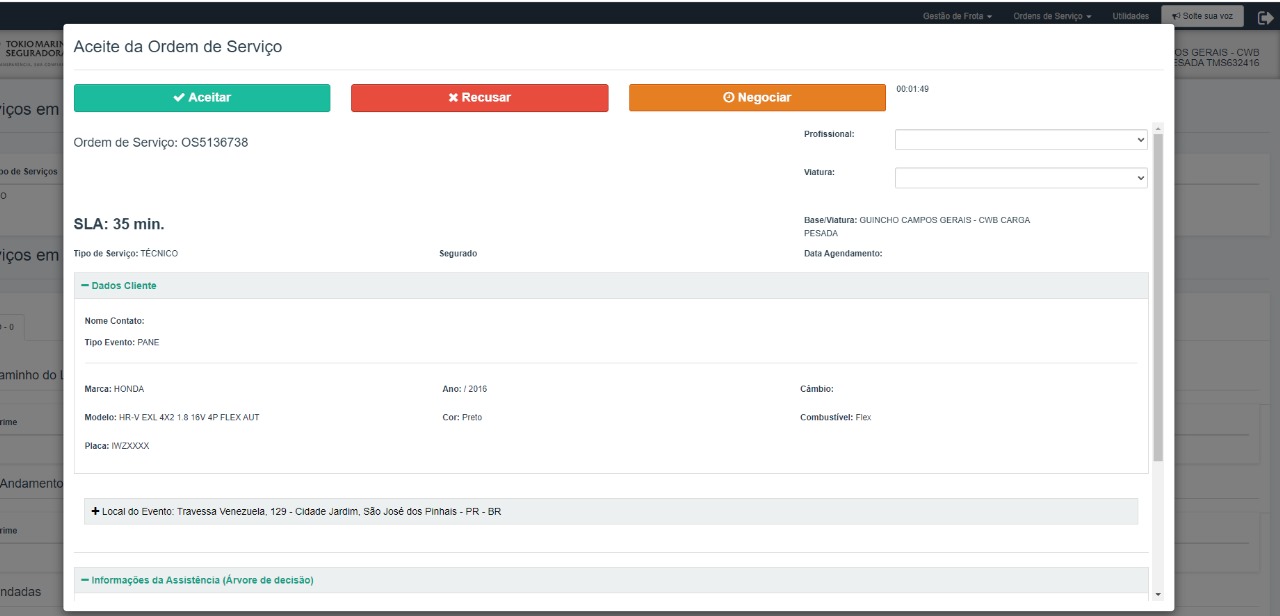Click the Câmbio label
1280x616 pixels.
point(817,389)
